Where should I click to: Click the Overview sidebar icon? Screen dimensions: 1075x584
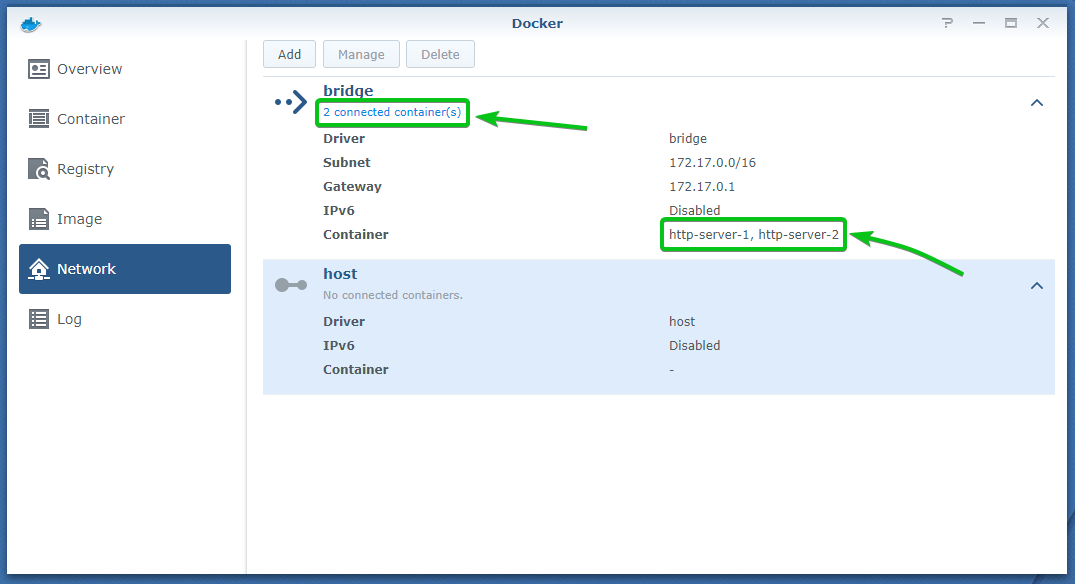click(x=38, y=69)
